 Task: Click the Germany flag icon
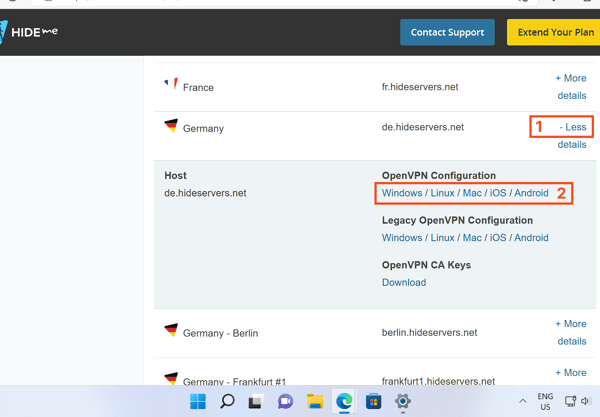click(171, 125)
